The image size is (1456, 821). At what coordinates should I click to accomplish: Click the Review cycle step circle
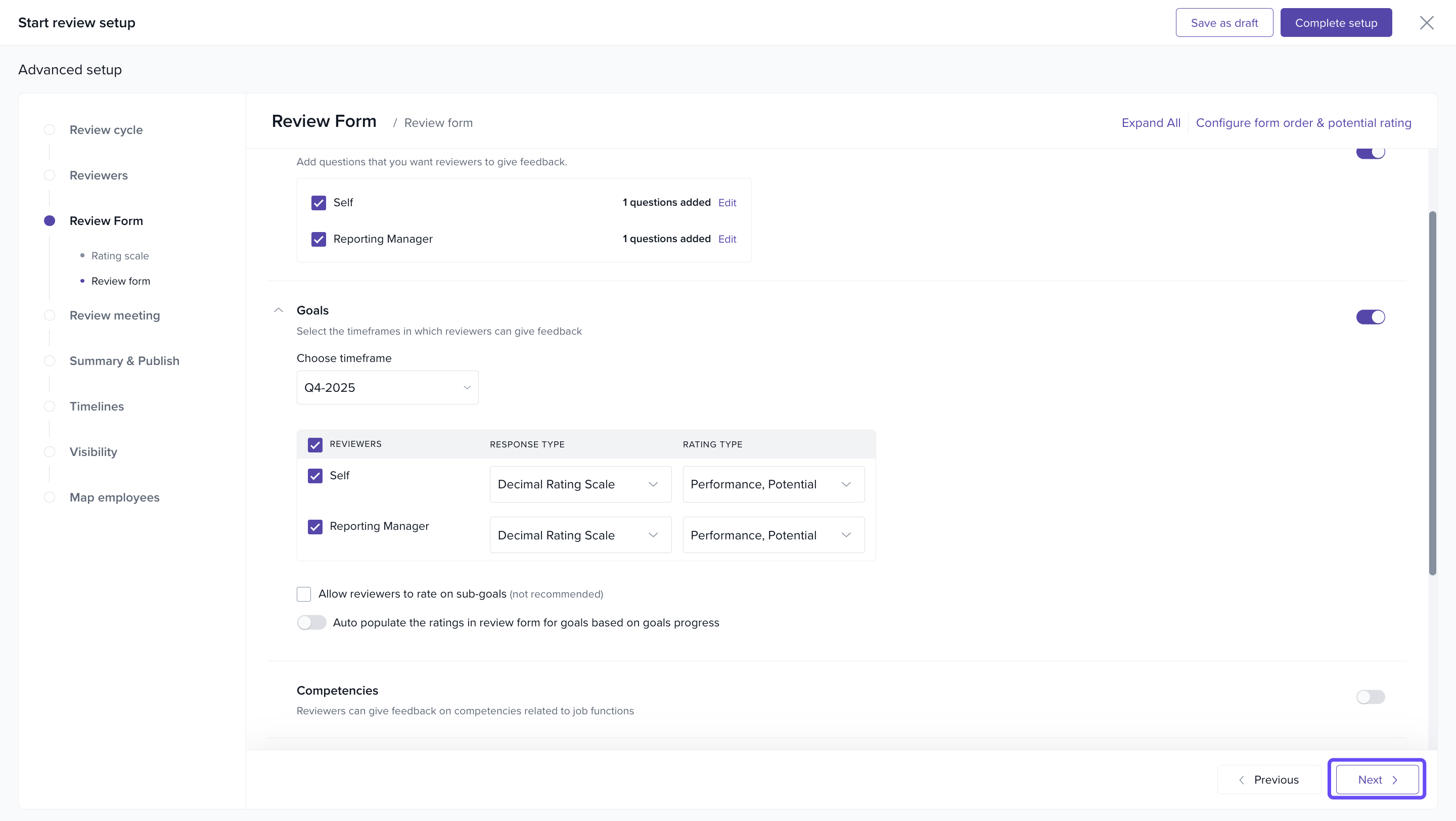[50, 130]
